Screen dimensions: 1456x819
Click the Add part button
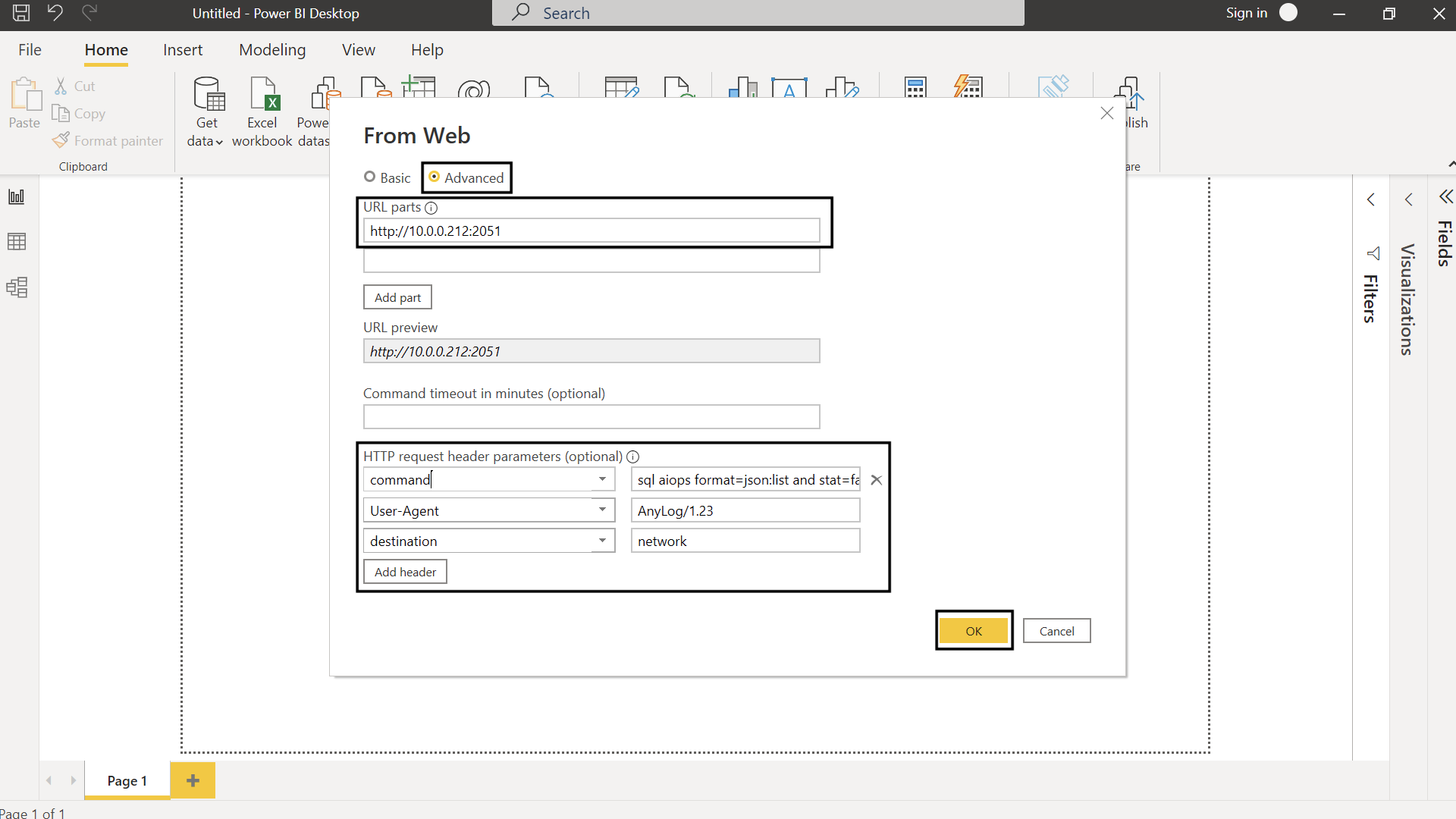click(x=397, y=297)
